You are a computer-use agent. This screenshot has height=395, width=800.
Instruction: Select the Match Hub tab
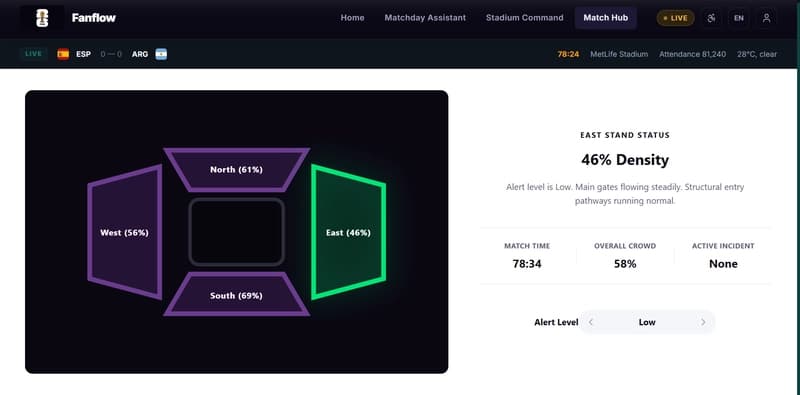point(606,18)
